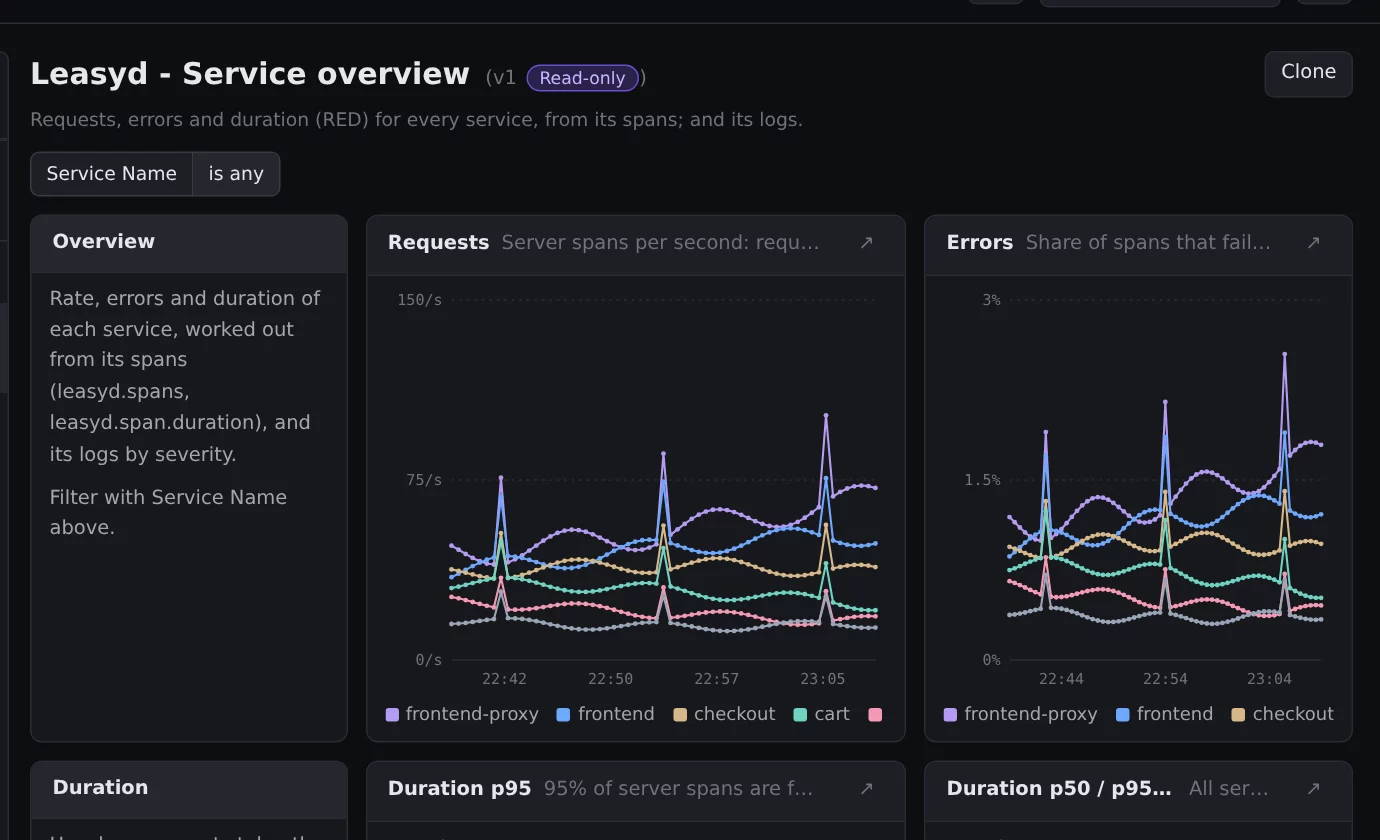Click the pink swatch in Requests legend
The width and height of the screenshot is (1380, 840).
[x=875, y=715]
